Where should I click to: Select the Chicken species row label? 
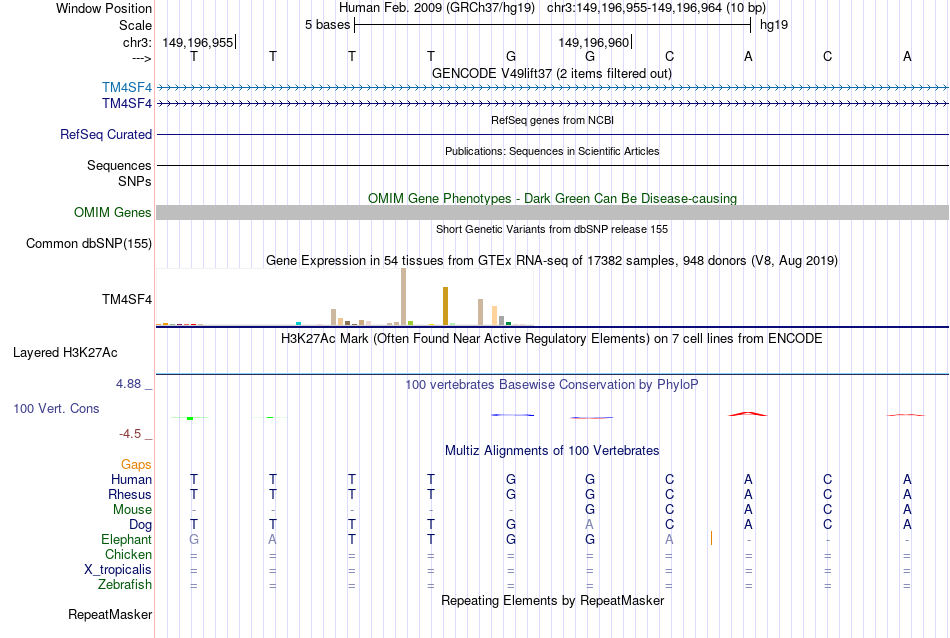pyautogui.click(x=128, y=554)
